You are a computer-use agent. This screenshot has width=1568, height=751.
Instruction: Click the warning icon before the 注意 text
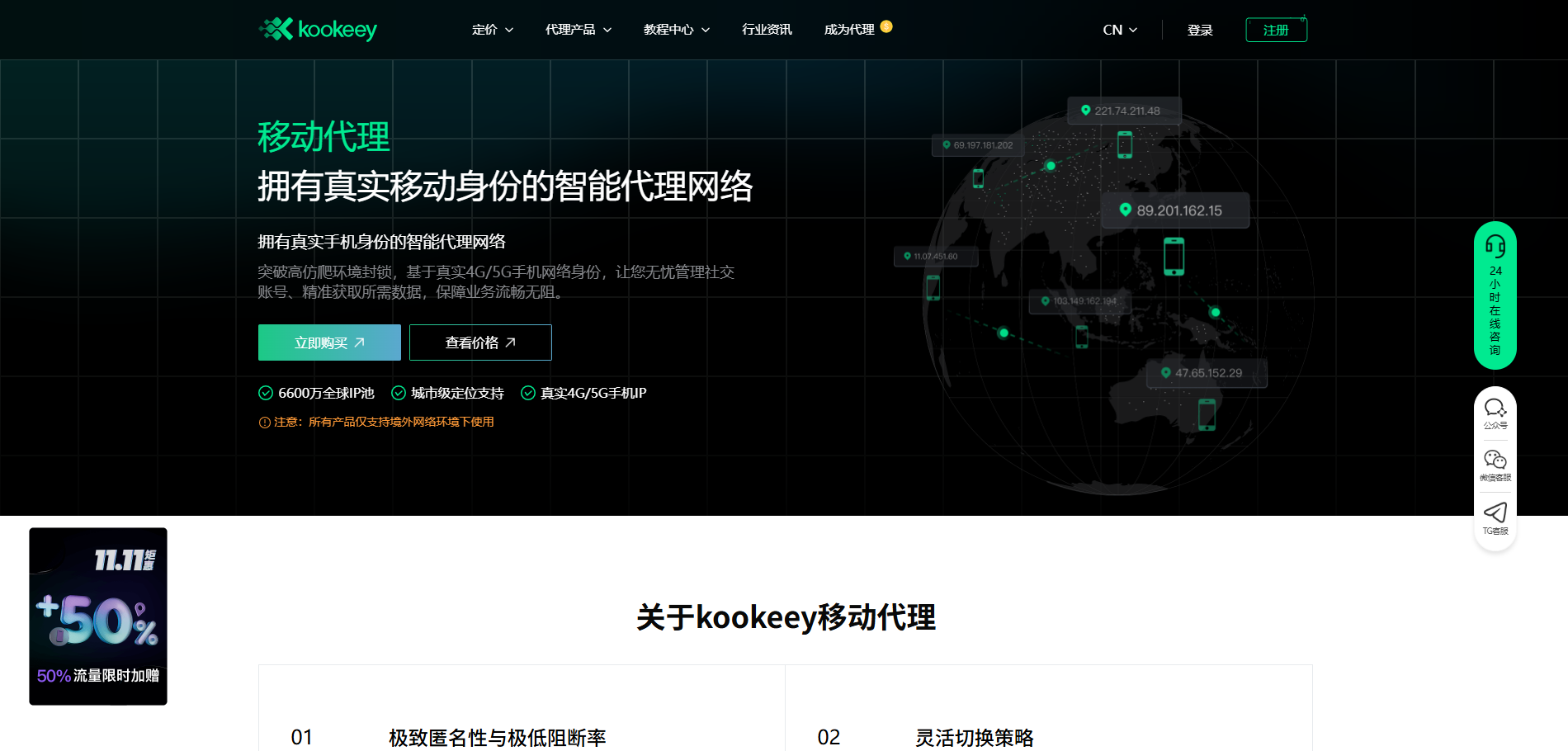pos(263,422)
